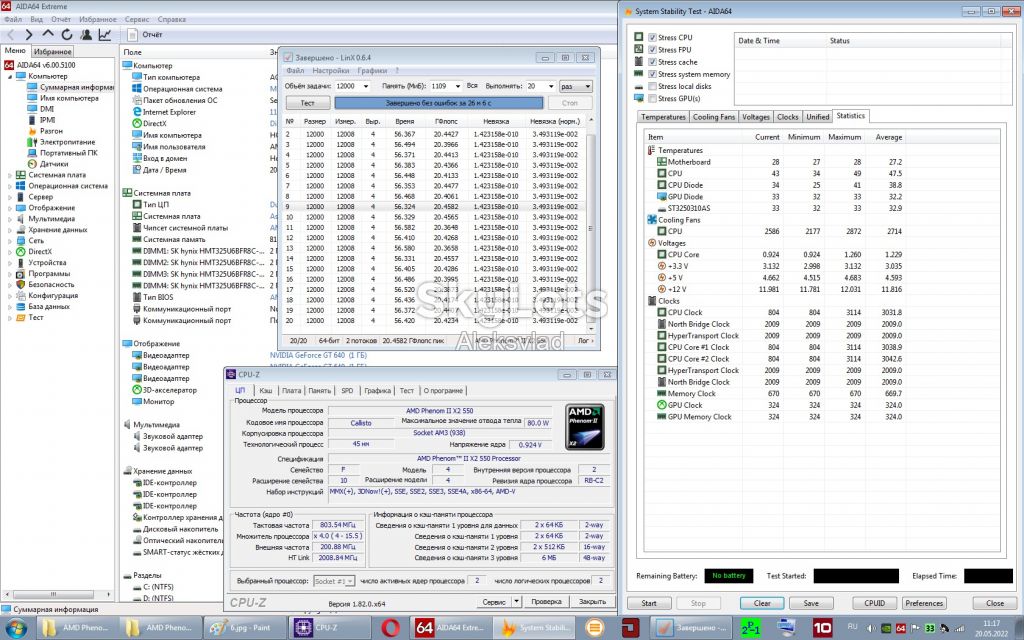Viewport: 1024px width, 640px height.
Task: Open the Настройки menu in LinX
Action: (330, 71)
